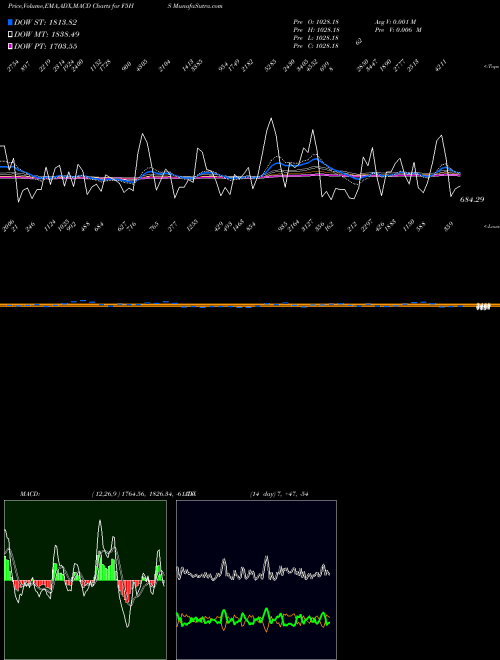The image size is (500, 660).
Task: Select the 'DOW PT: 1703.55' label
Action: pos(45,46)
